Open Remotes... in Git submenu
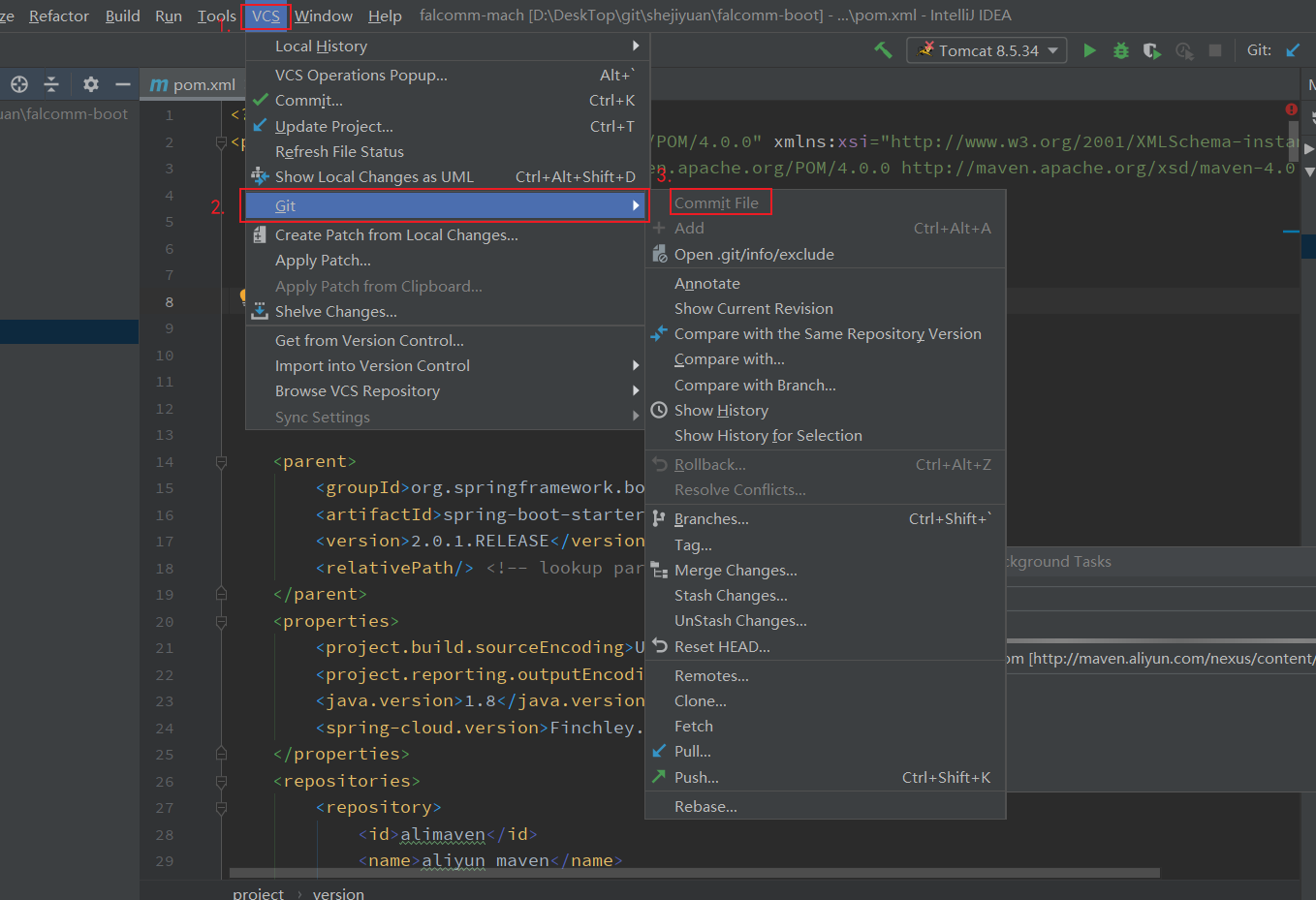The image size is (1316, 900). 826,675
